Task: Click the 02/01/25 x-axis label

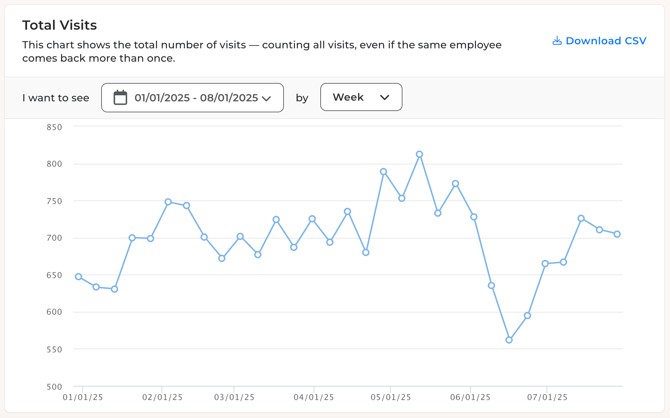Action: 162,397
